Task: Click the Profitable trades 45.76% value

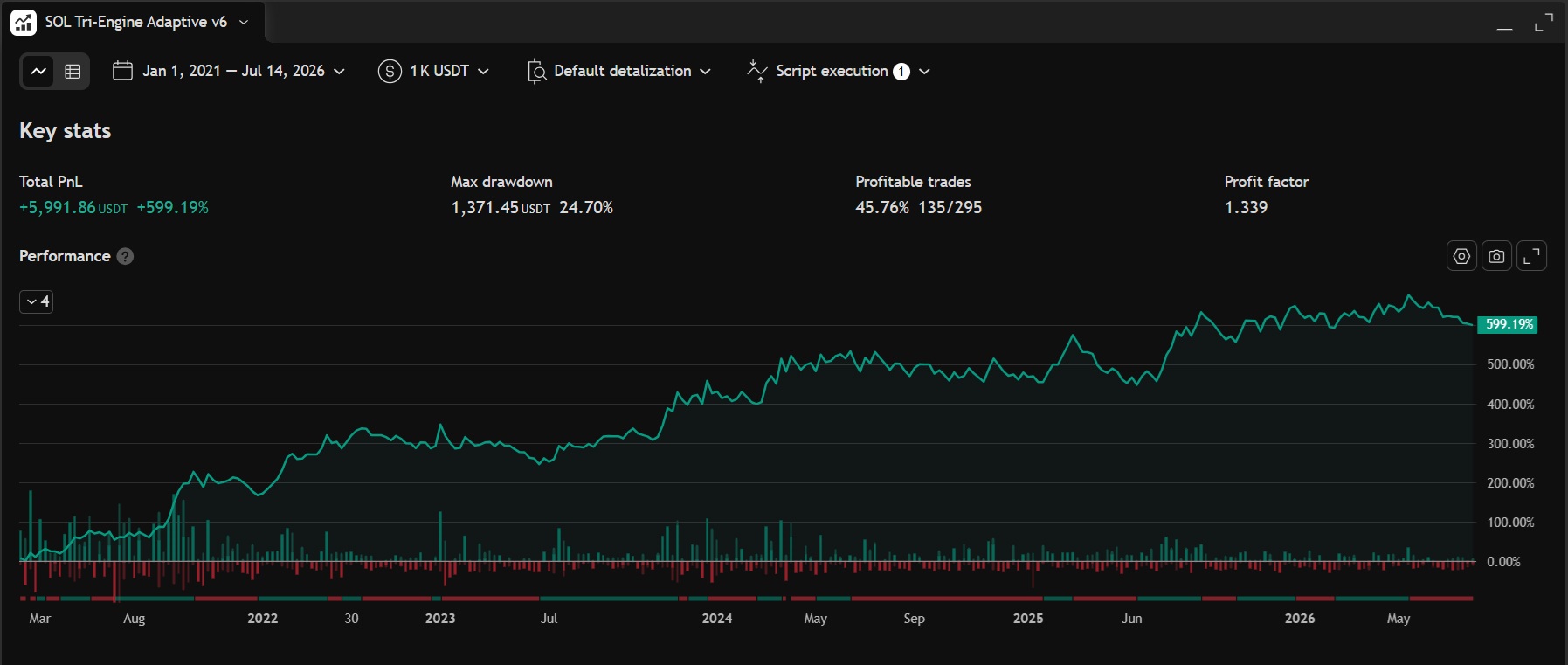Action: click(882, 208)
